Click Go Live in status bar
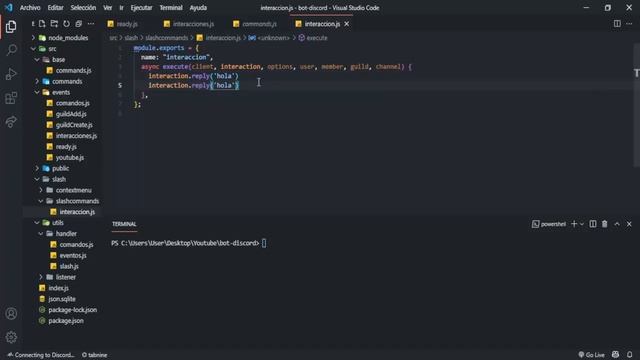Viewport: 640px width, 360px height. coord(591,355)
